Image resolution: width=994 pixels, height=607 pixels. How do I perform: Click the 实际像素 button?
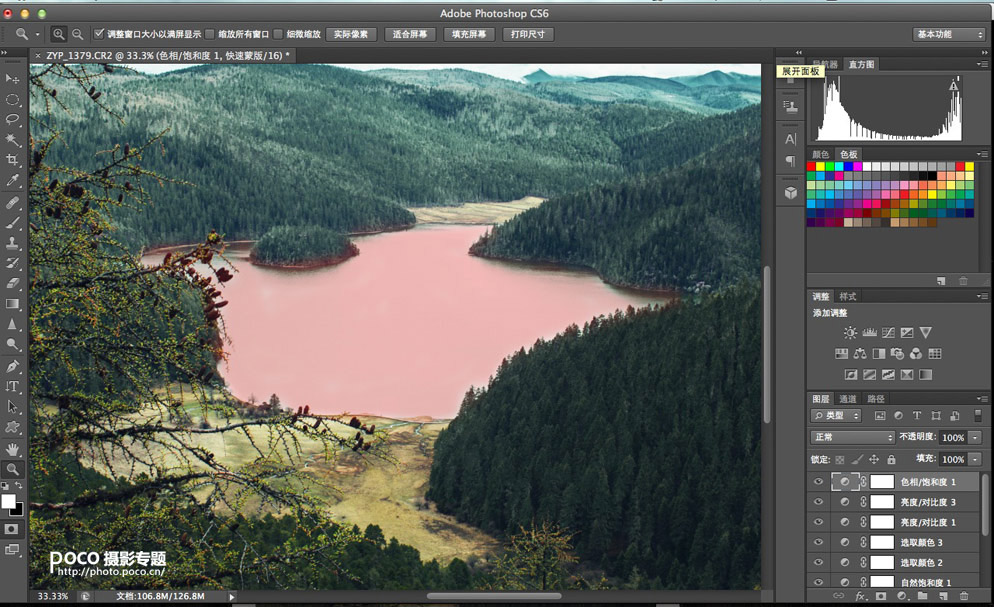tap(351, 34)
